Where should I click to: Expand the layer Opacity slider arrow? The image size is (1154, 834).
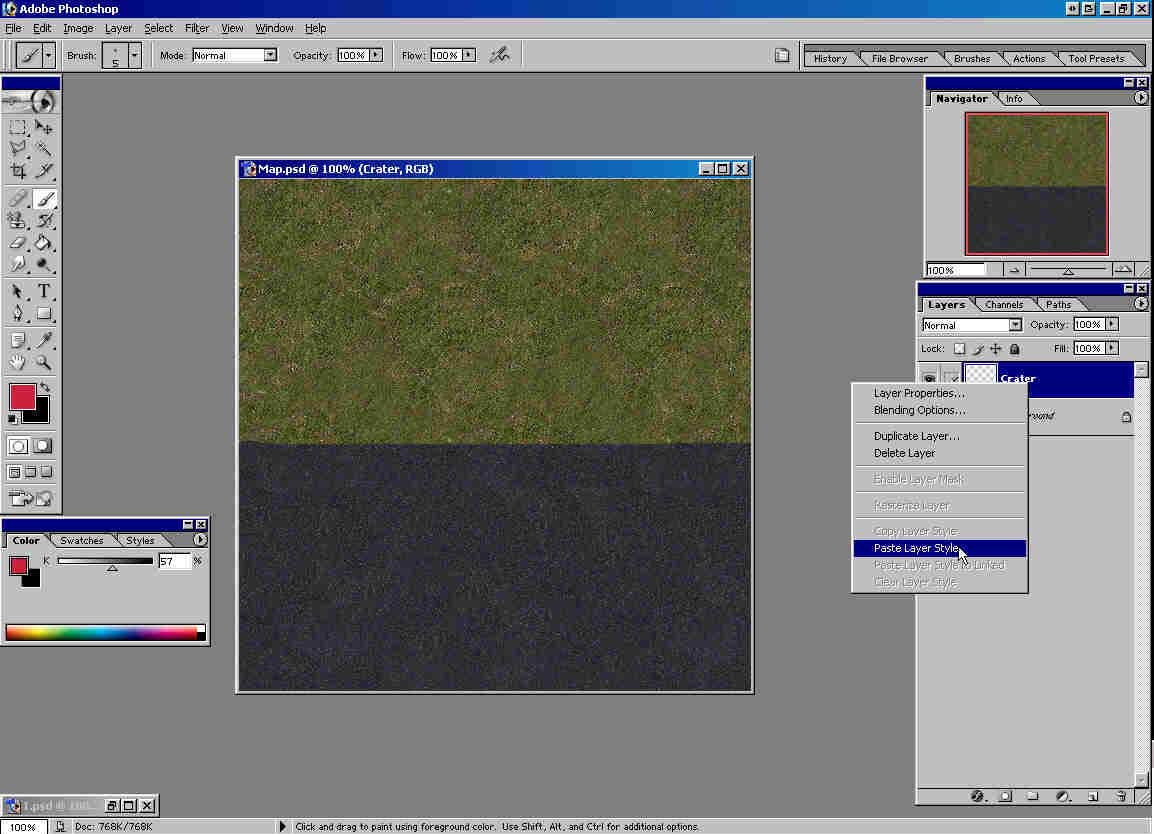pos(1112,324)
